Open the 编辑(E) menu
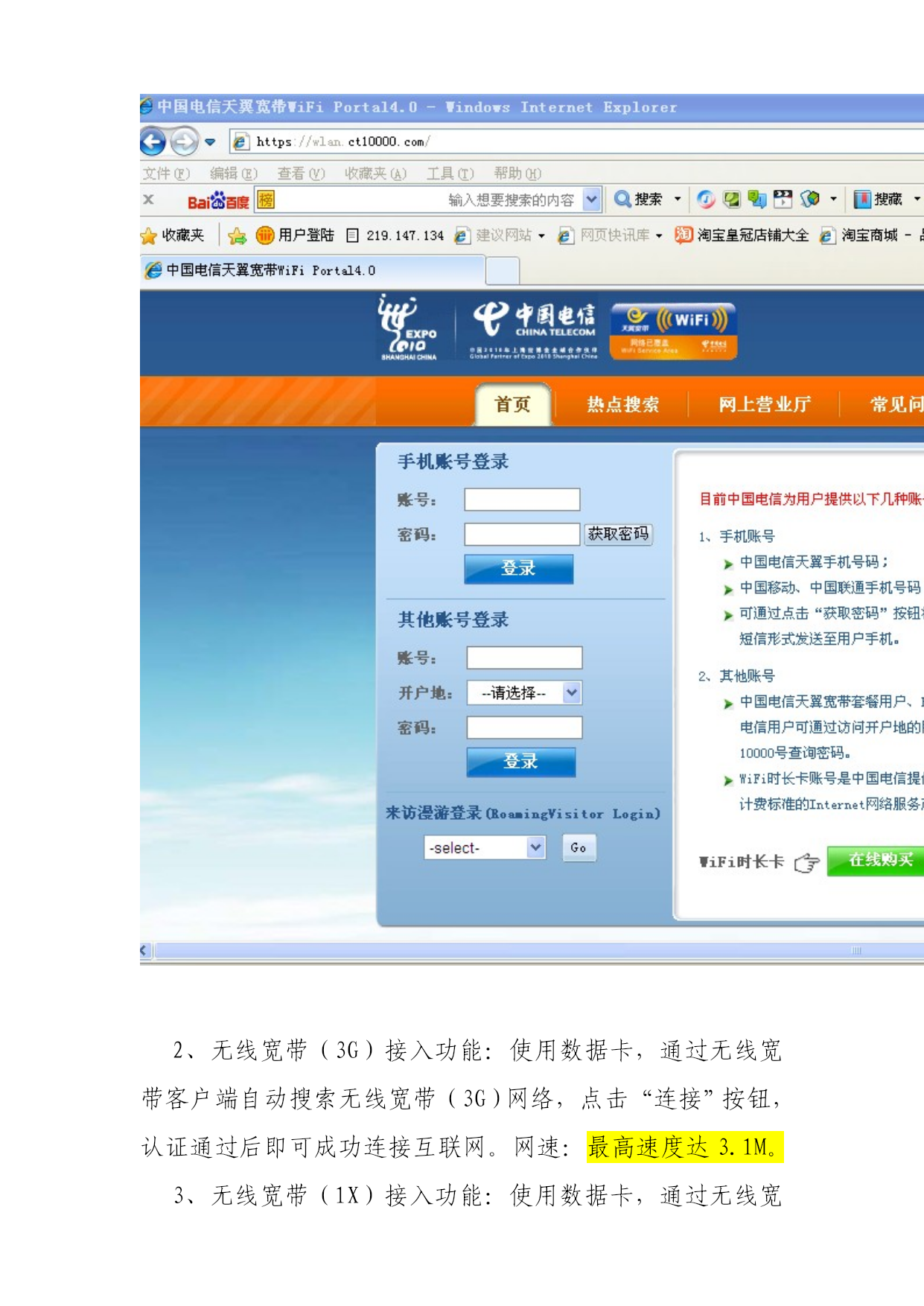This screenshot has width=924, height=1306. click(233, 173)
